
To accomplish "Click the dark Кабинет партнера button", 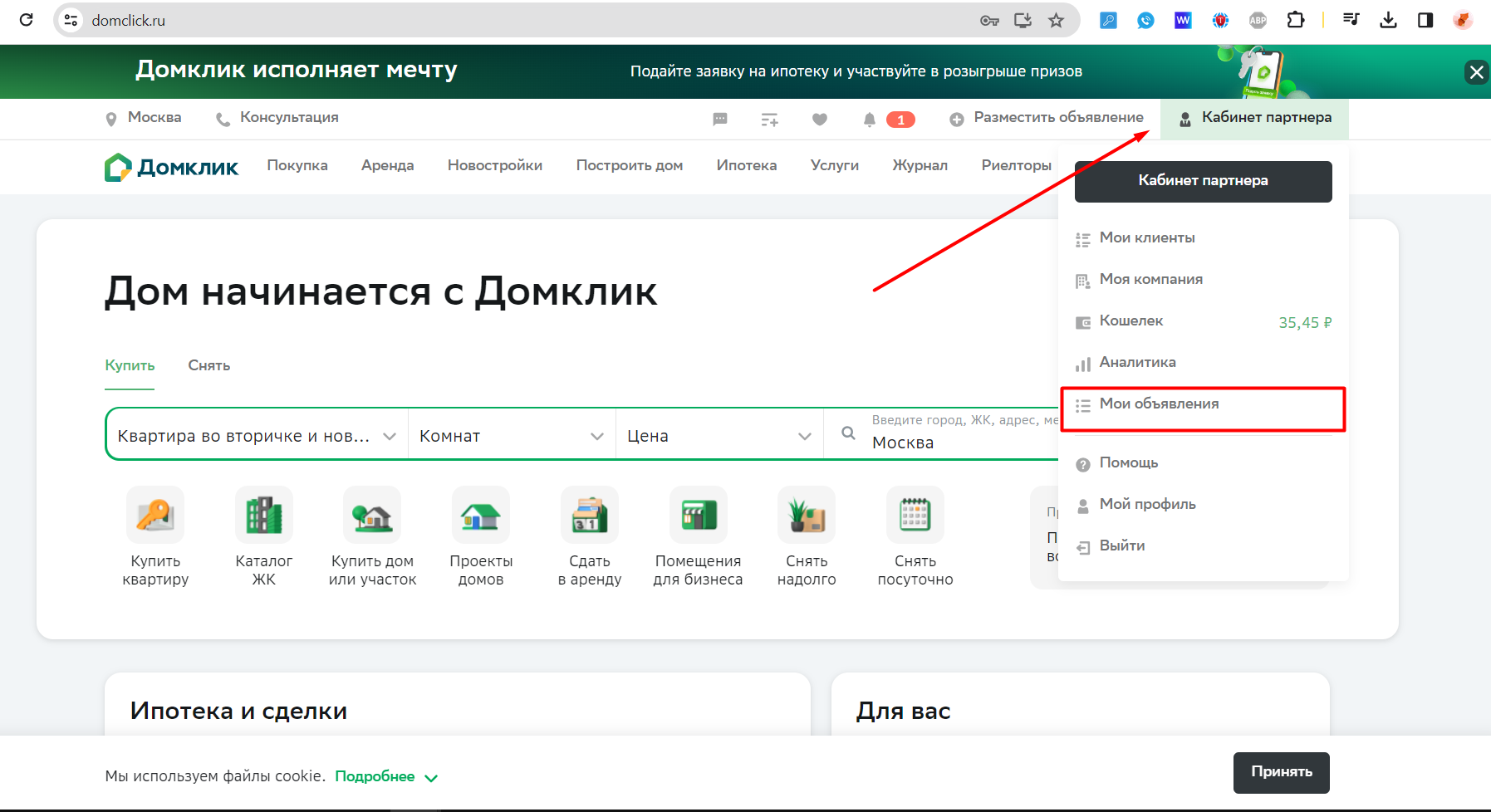I will tap(1204, 181).
